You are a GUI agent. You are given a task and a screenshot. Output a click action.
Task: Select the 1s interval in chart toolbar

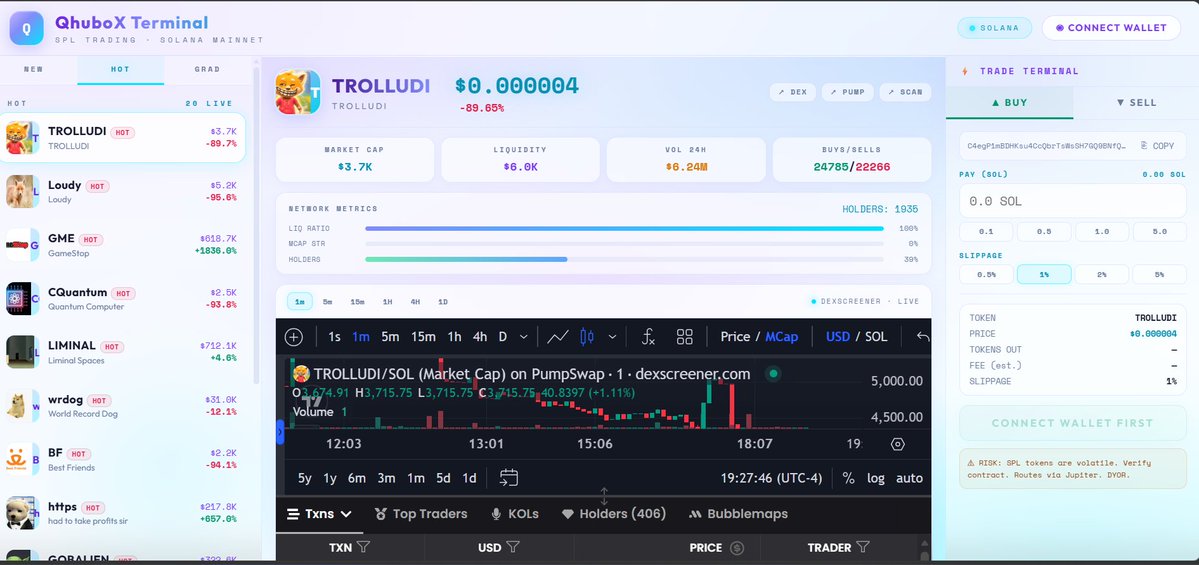tap(334, 336)
